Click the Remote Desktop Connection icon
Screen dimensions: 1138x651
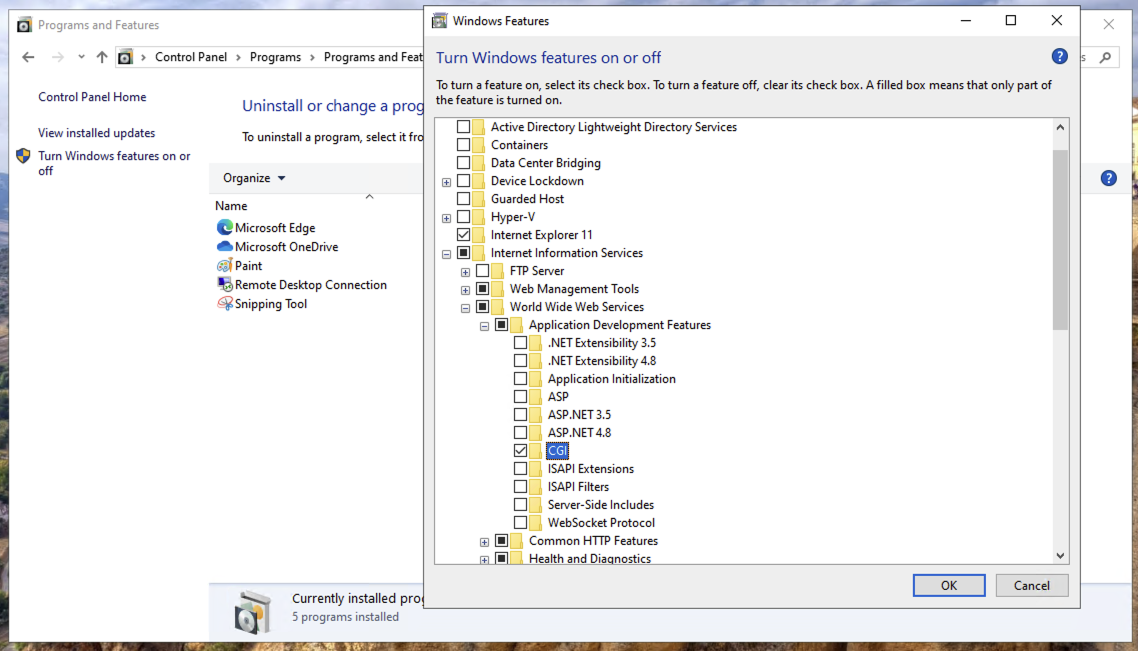pos(224,284)
